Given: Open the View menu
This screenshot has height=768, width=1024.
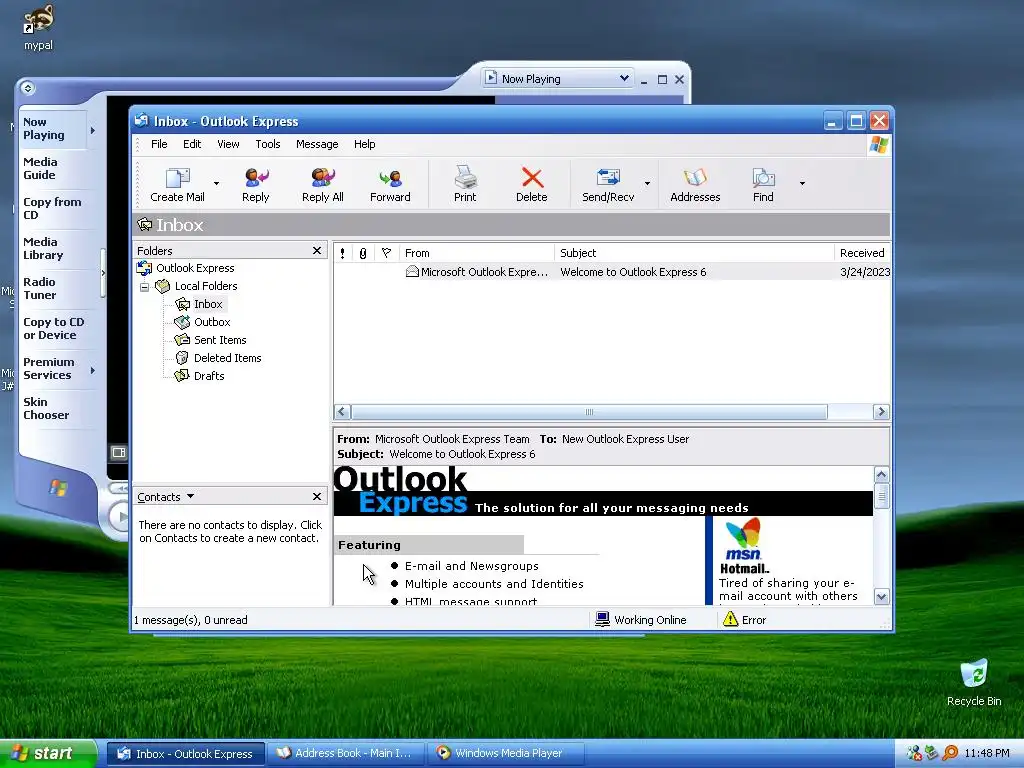Looking at the screenshot, I should 228,144.
